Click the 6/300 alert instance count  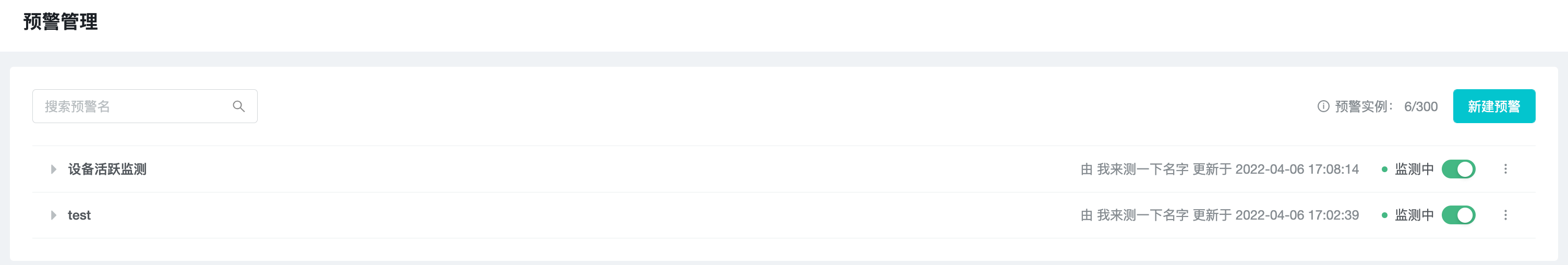coord(1421,106)
